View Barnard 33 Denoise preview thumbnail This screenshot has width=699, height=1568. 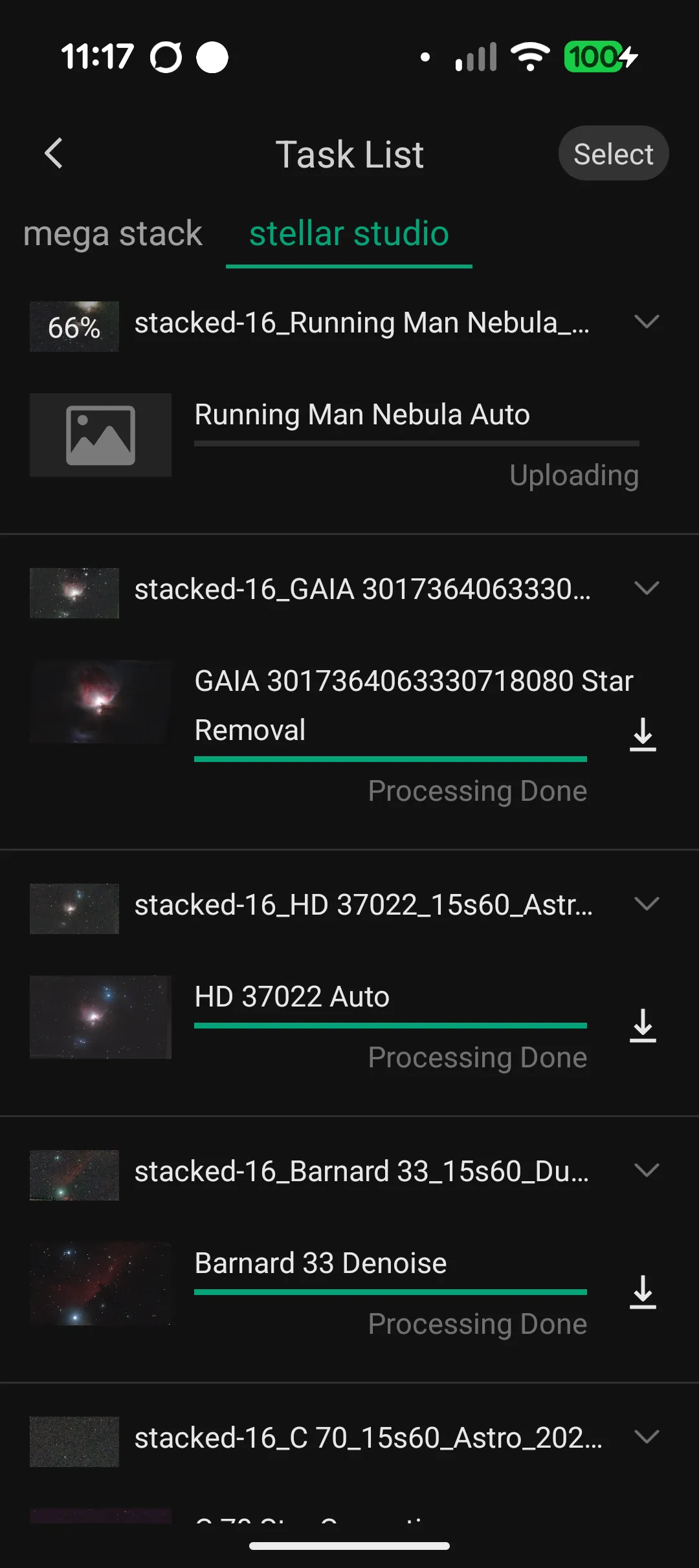[100, 1283]
